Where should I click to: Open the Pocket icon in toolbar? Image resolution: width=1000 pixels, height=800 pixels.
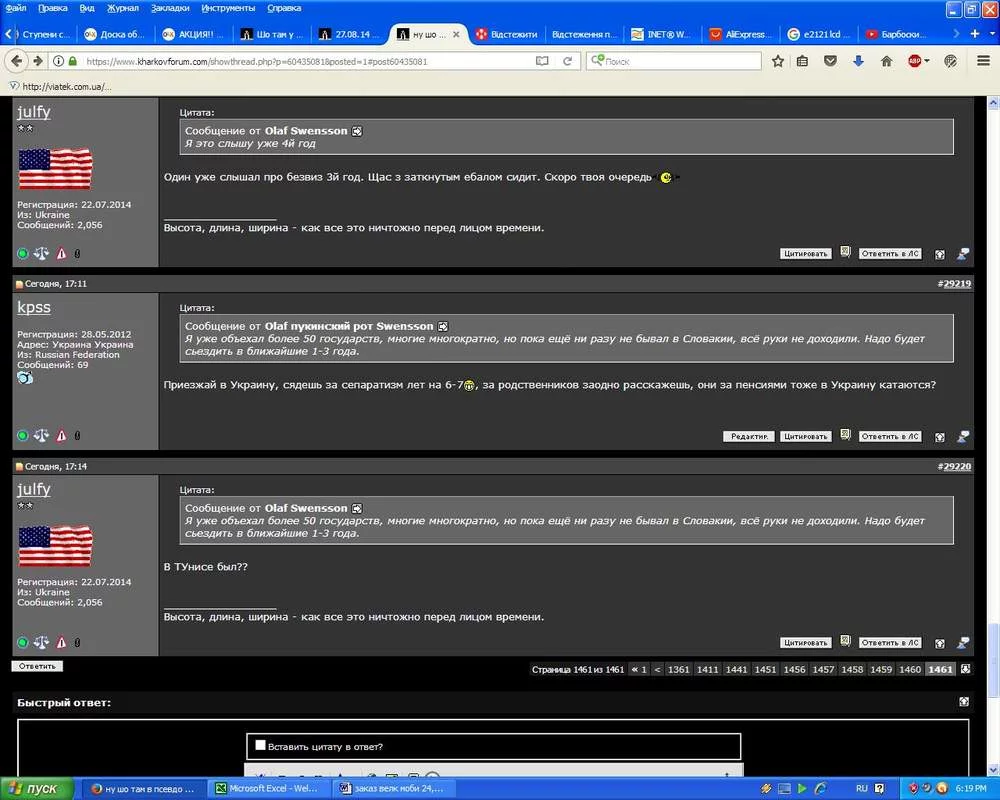point(830,61)
